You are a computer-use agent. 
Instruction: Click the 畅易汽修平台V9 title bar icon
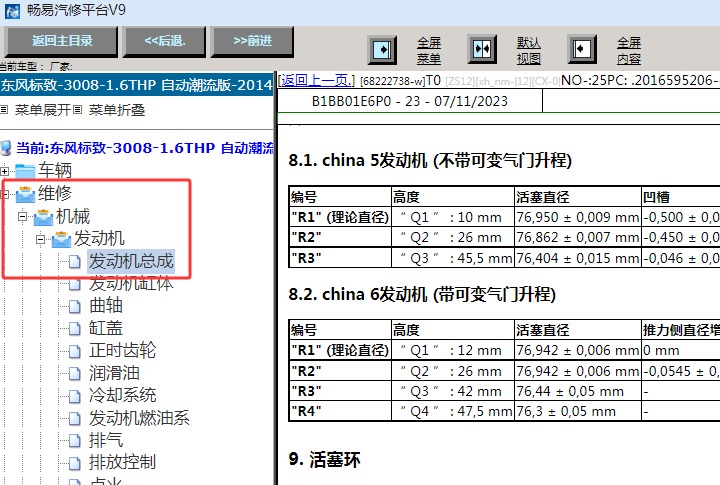pos(12,11)
